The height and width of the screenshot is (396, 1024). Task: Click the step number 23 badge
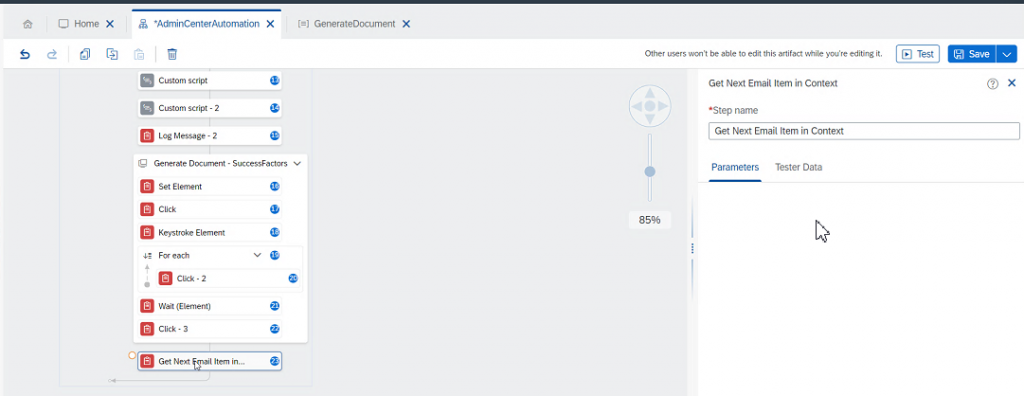(x=275, y=361)
